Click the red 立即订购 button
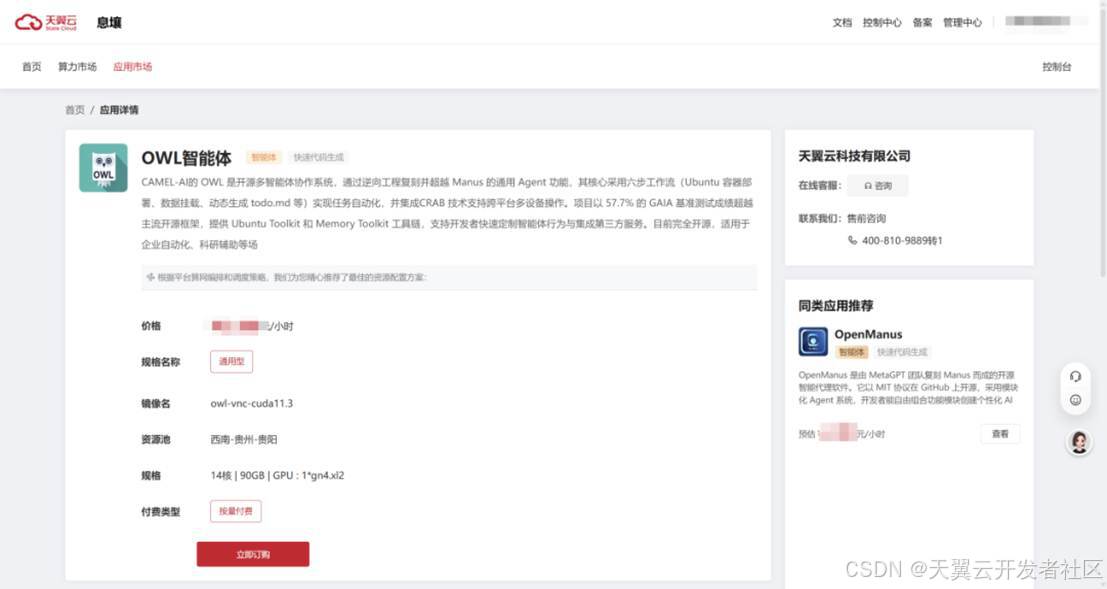1107x589 pixels. pyautogui.click(x=252, y=554)
